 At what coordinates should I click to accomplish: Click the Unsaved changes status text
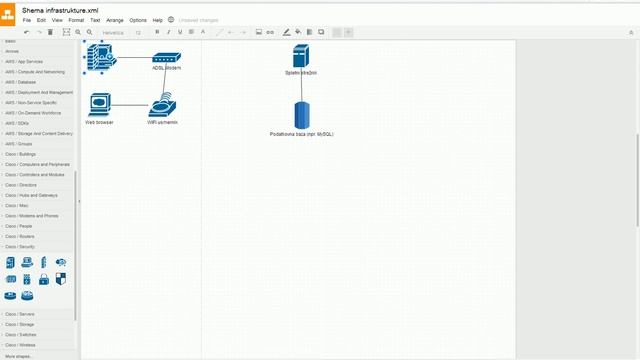pyautogui.click(x=198, y=20)
